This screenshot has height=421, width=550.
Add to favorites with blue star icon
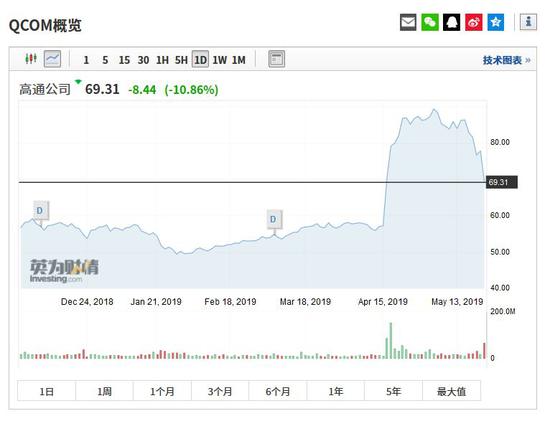pyautogui.click(x=496, y=22)
